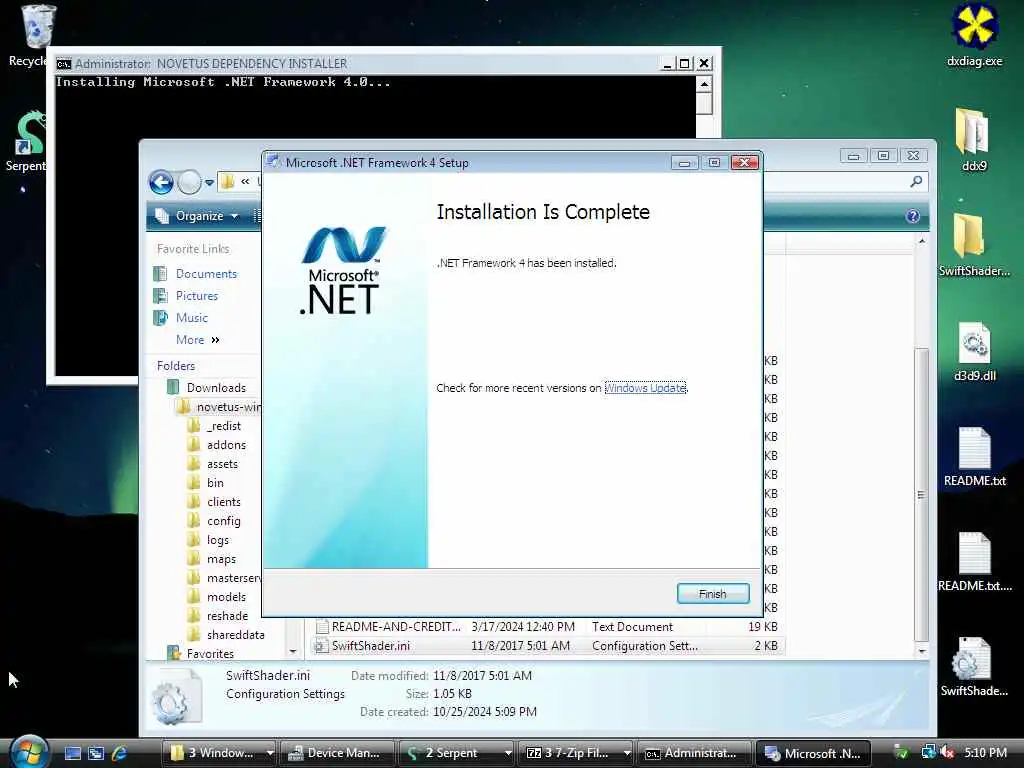Select the maps folder in tree
Image resolution: width=1024 pixels, height=768 pixels.
pos(212,559)
